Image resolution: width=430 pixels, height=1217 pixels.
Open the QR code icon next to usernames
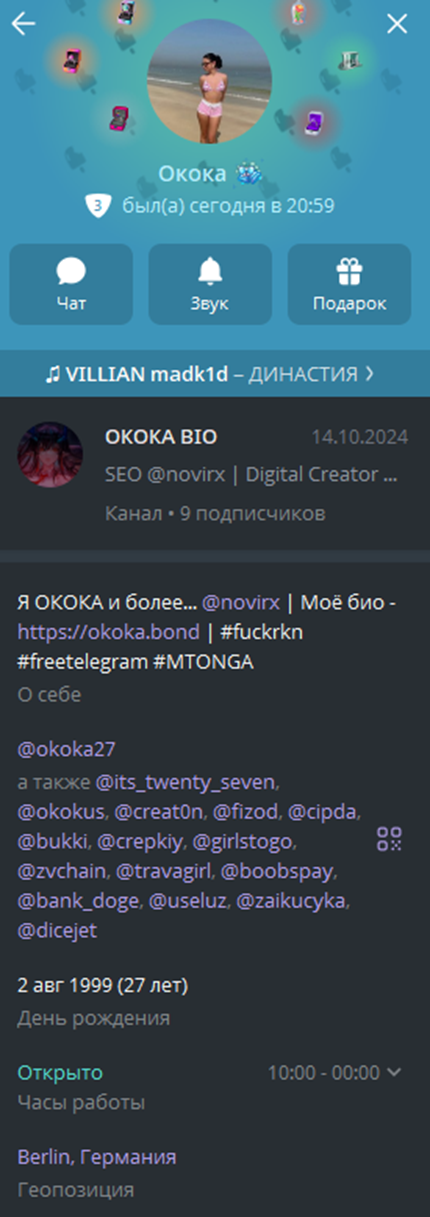click(x=389, y=838)
